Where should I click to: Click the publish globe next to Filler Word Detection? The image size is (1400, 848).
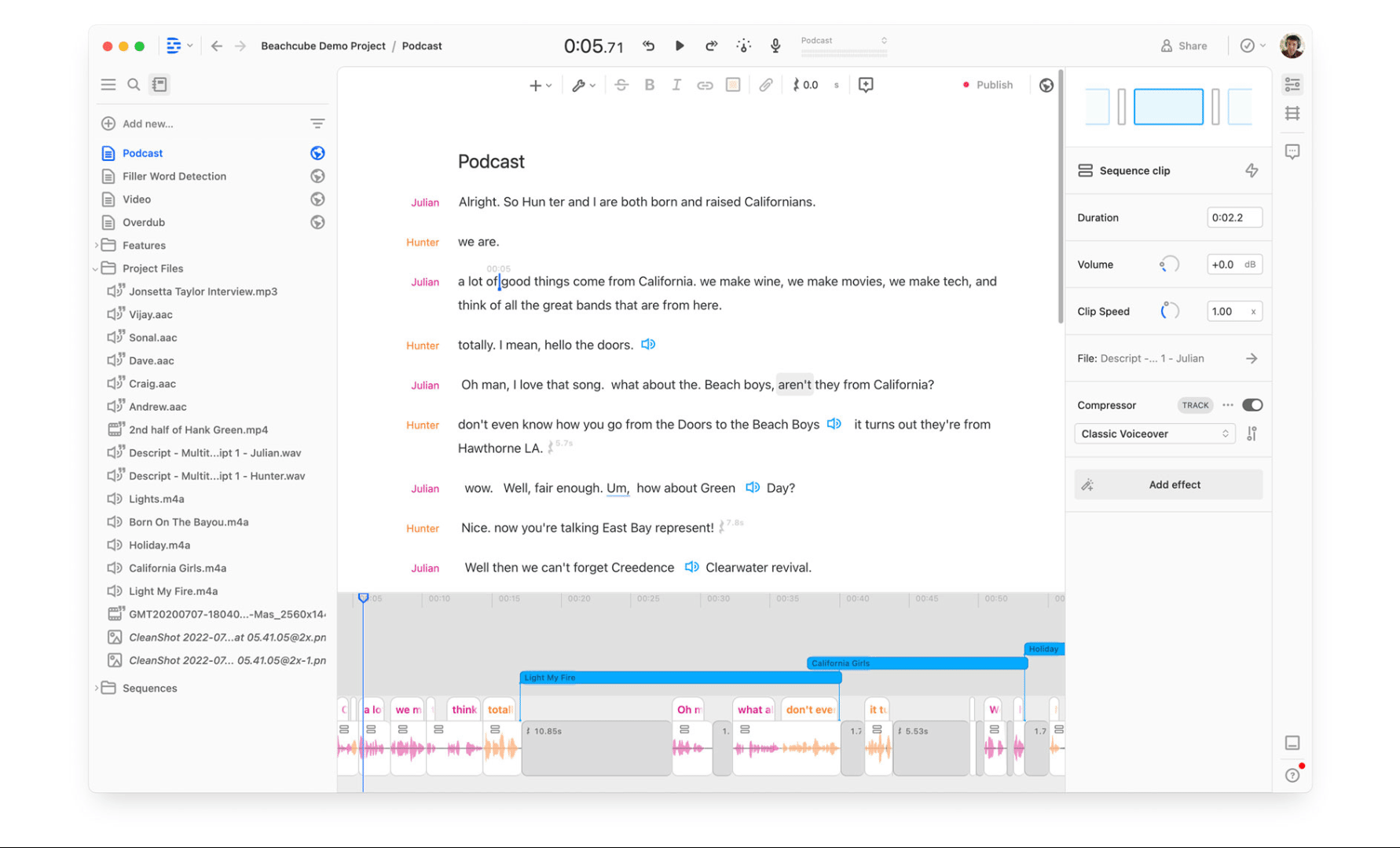click(317, 176)
